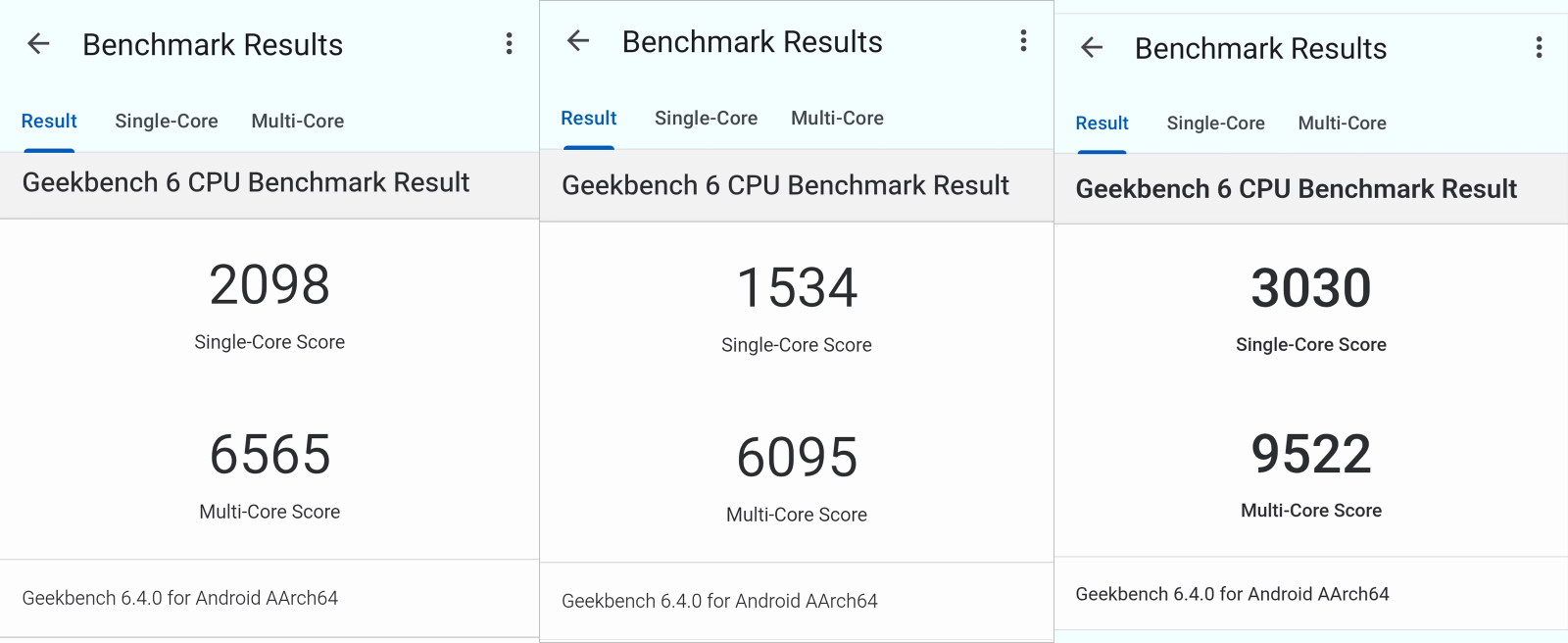This screenshot has width=1568, height=643.
Task: Open Single-Core tab in the 1534 score panel
Action: tap(706, 119)
